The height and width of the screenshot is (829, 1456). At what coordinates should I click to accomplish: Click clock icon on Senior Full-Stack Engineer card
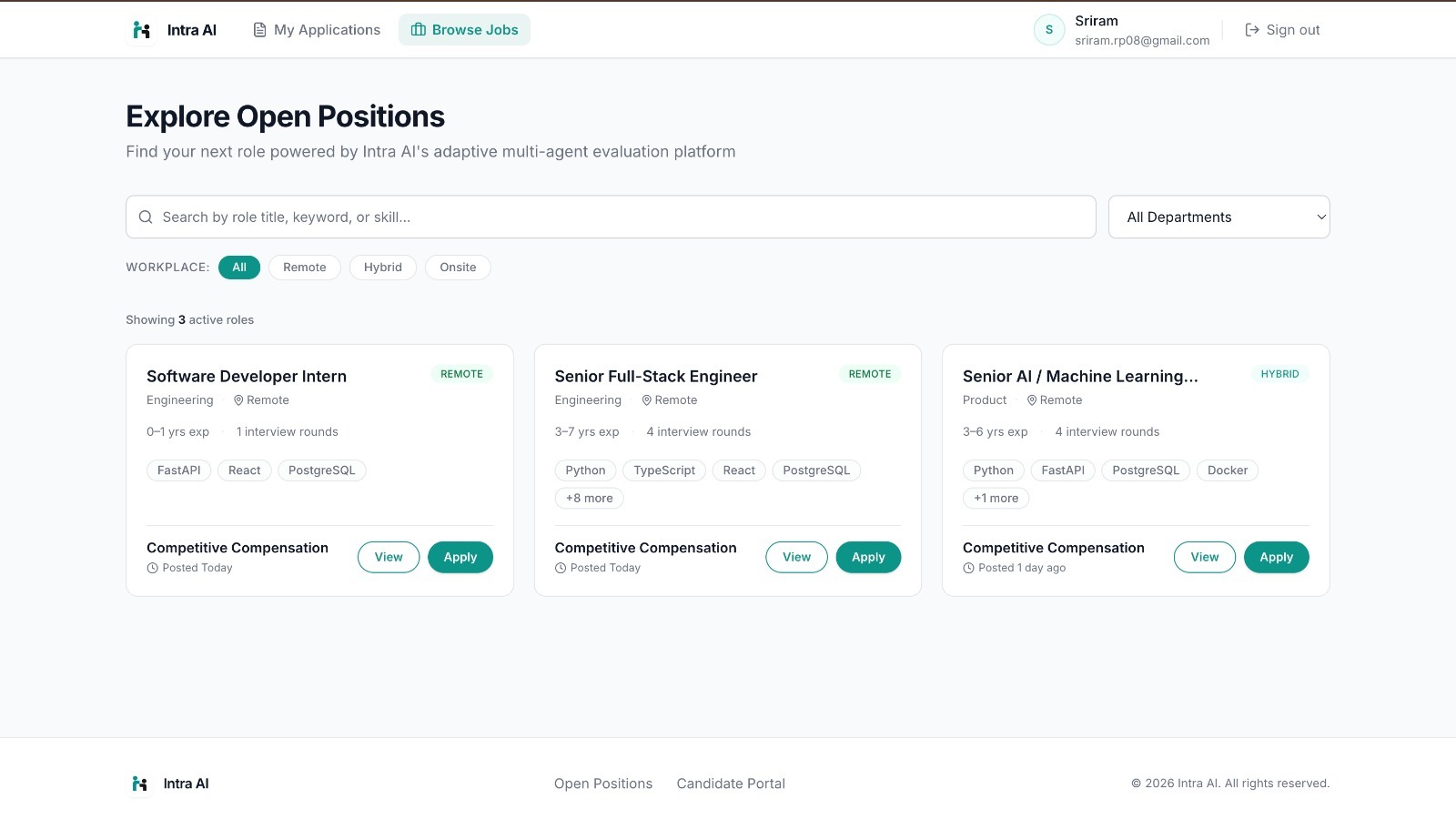coord(561,568)
